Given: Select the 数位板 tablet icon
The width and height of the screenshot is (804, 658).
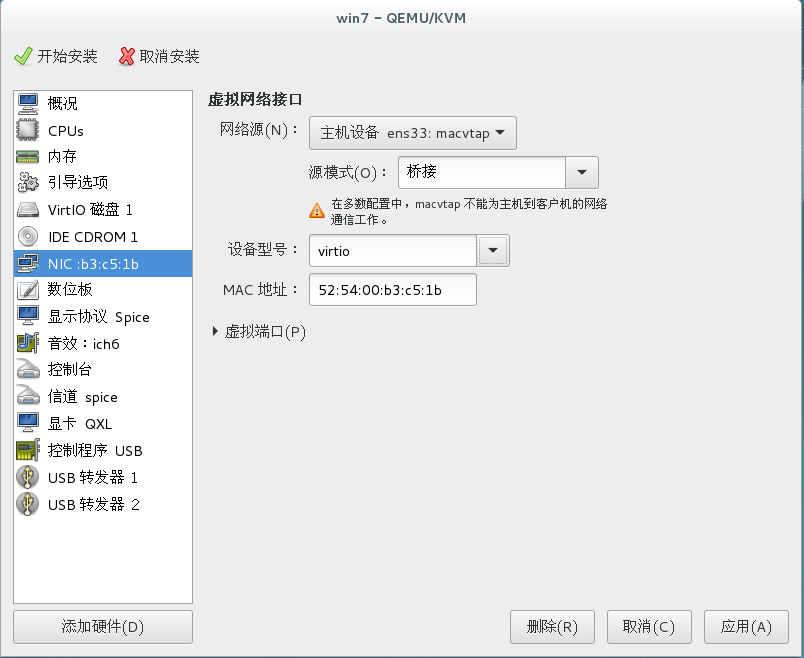Looking at the screenshot, I should 28,290.
